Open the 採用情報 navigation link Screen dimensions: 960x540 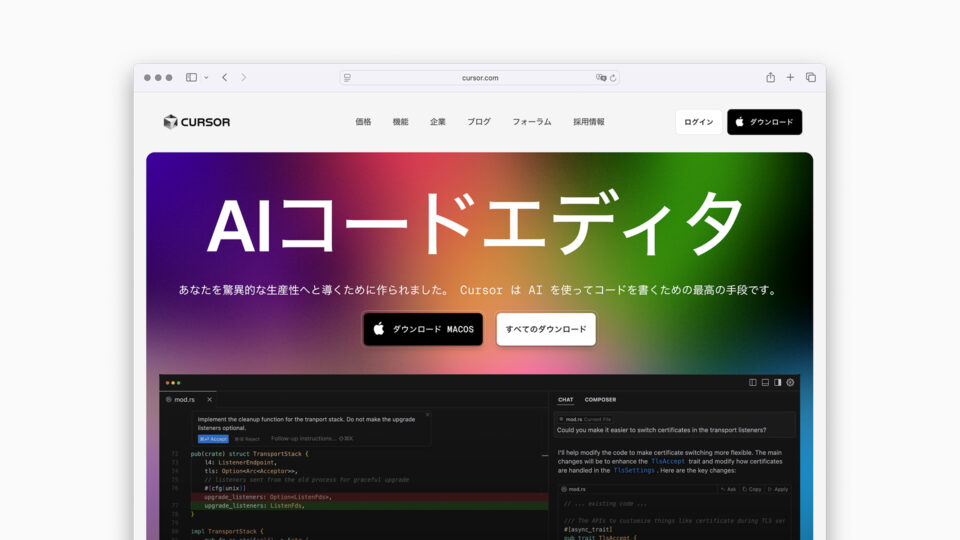coord(588,122)
